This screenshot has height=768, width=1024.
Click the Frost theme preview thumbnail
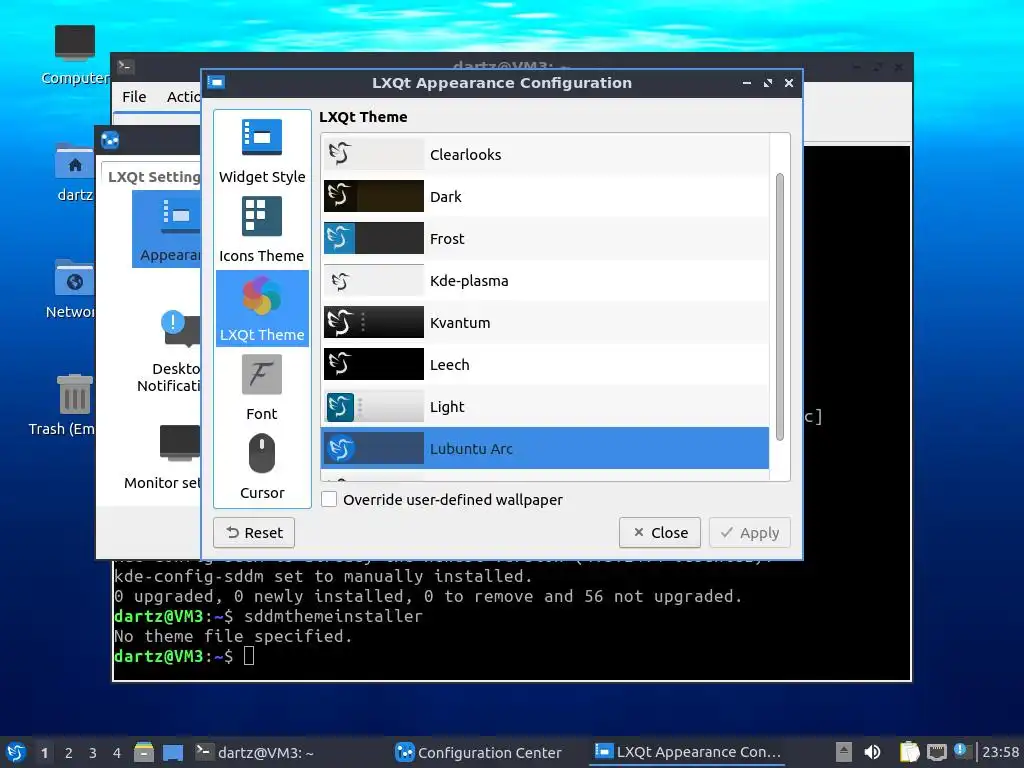[374, 238]
